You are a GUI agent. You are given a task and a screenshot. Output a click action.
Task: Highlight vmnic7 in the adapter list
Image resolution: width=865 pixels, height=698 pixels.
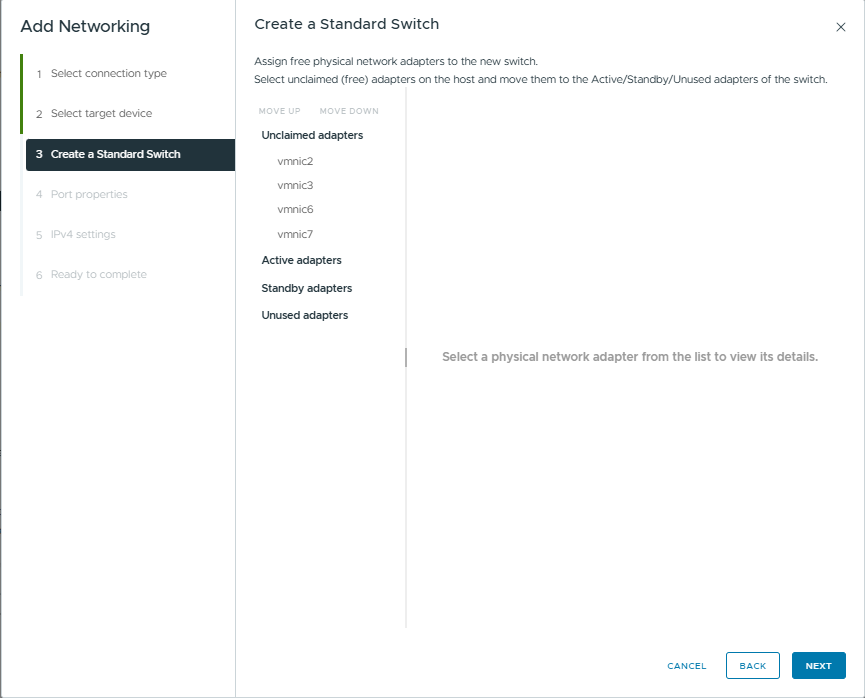[295, 234]
